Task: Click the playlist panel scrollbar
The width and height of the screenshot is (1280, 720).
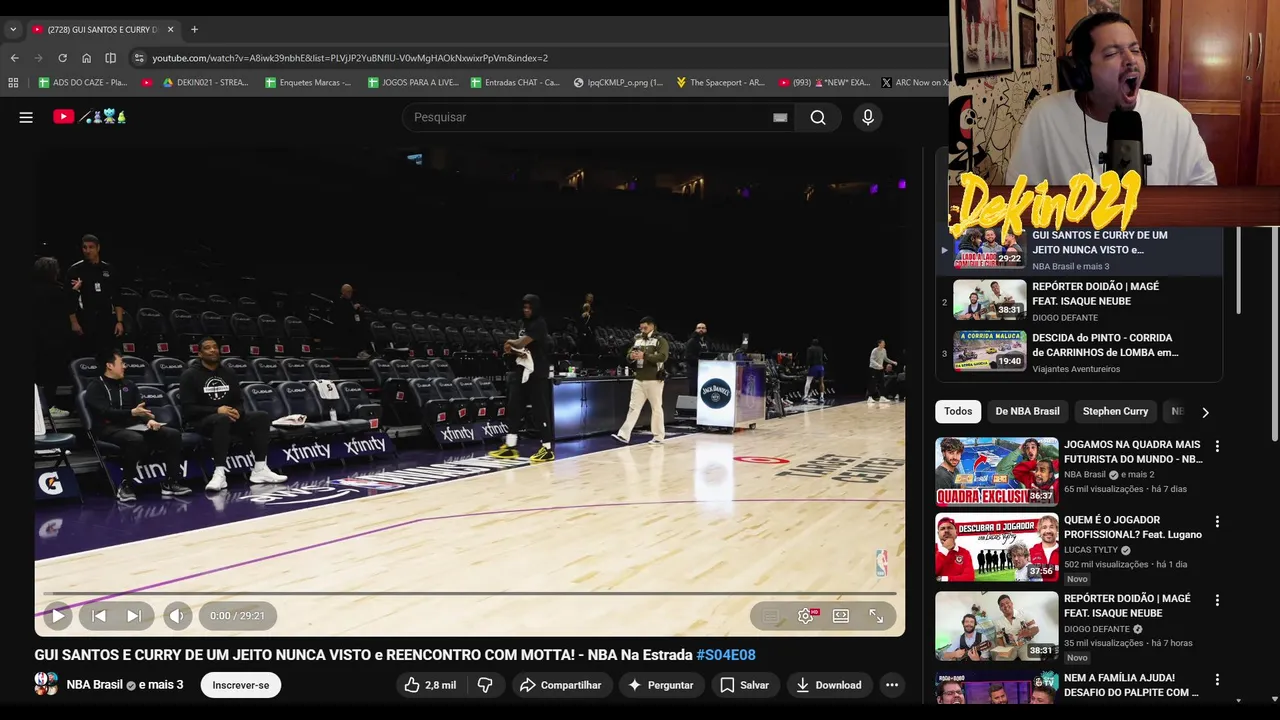Action: 1240,270
